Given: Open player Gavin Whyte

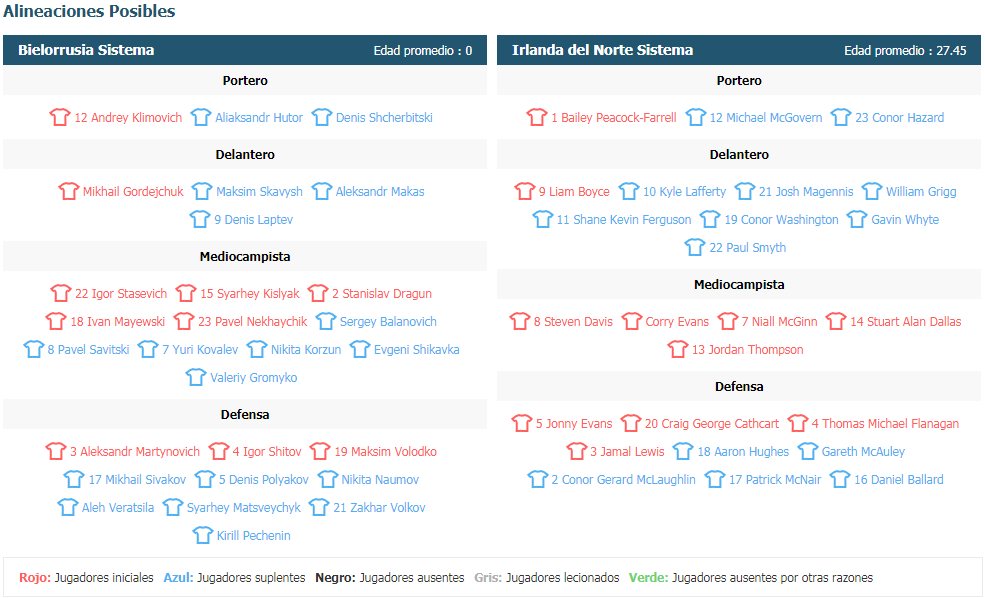Looking at the screenshot, I should 905,219.
